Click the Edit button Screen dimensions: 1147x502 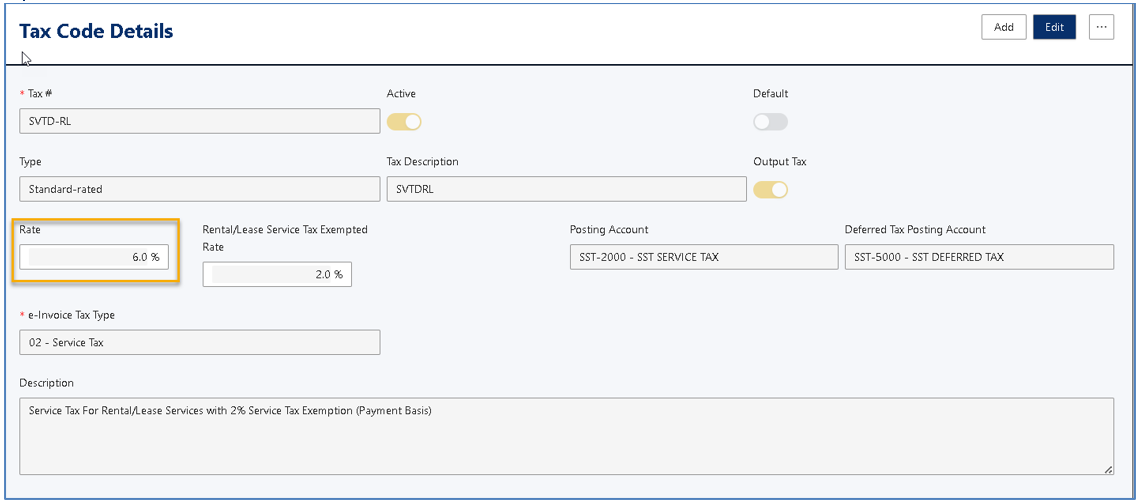pos(1054,27)
